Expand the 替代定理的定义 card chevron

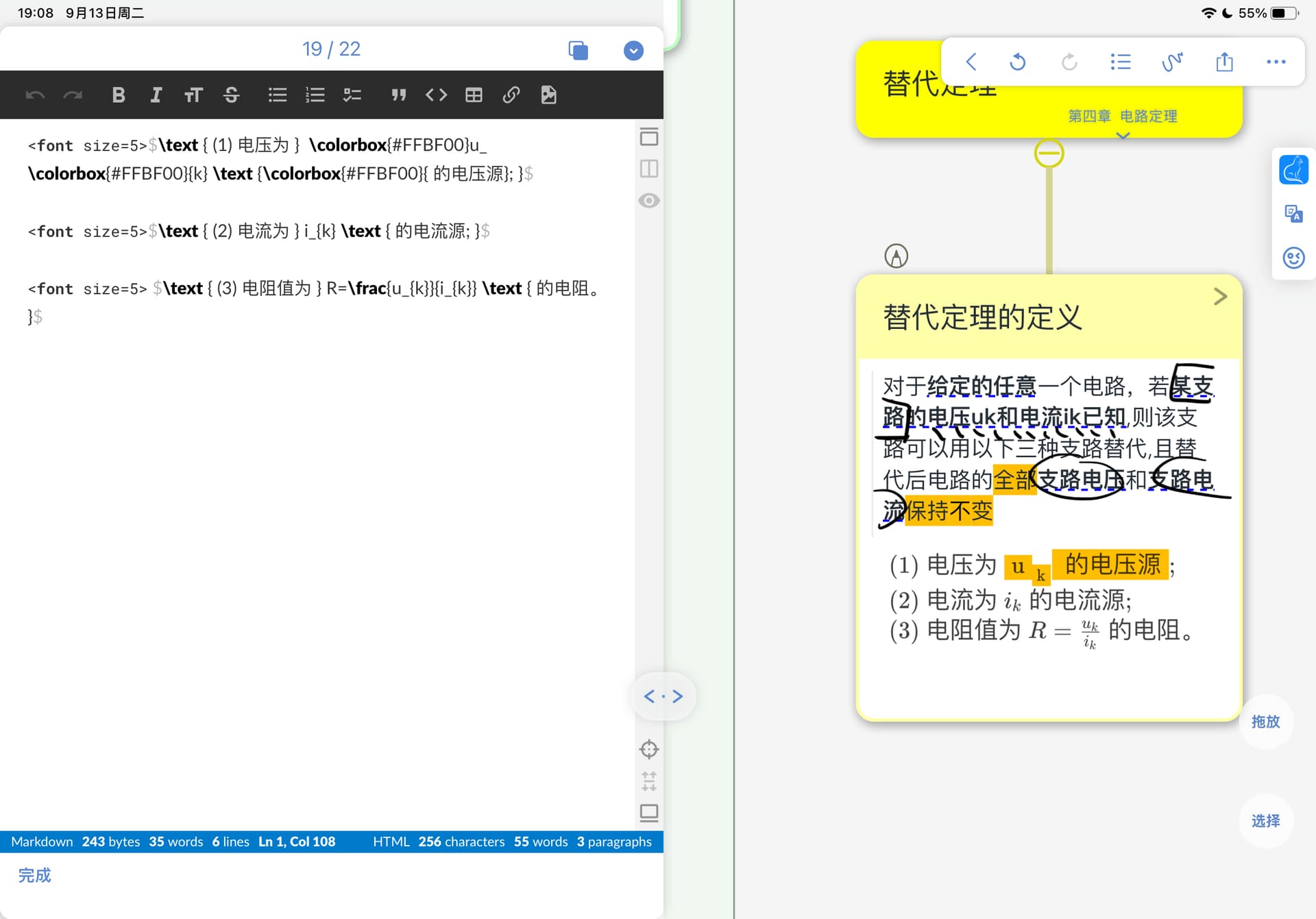pos(1220,296)
